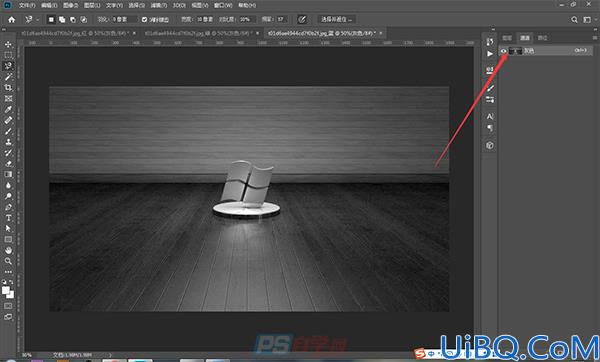600x362 pixels.
Task: Select the Dodge tool
Action: tap(8, 196)
